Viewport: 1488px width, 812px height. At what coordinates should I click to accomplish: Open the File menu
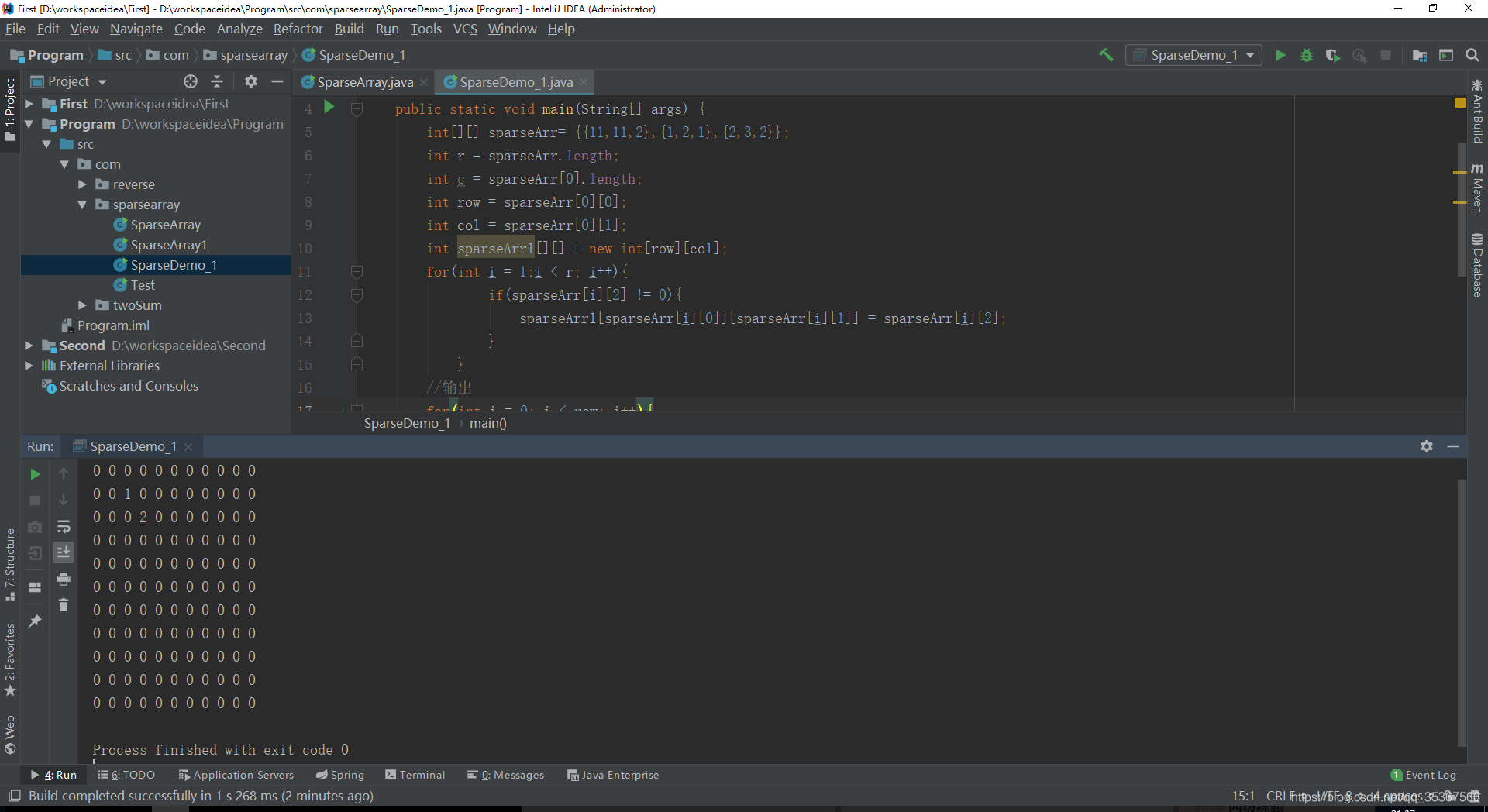[x=15, y=29]
